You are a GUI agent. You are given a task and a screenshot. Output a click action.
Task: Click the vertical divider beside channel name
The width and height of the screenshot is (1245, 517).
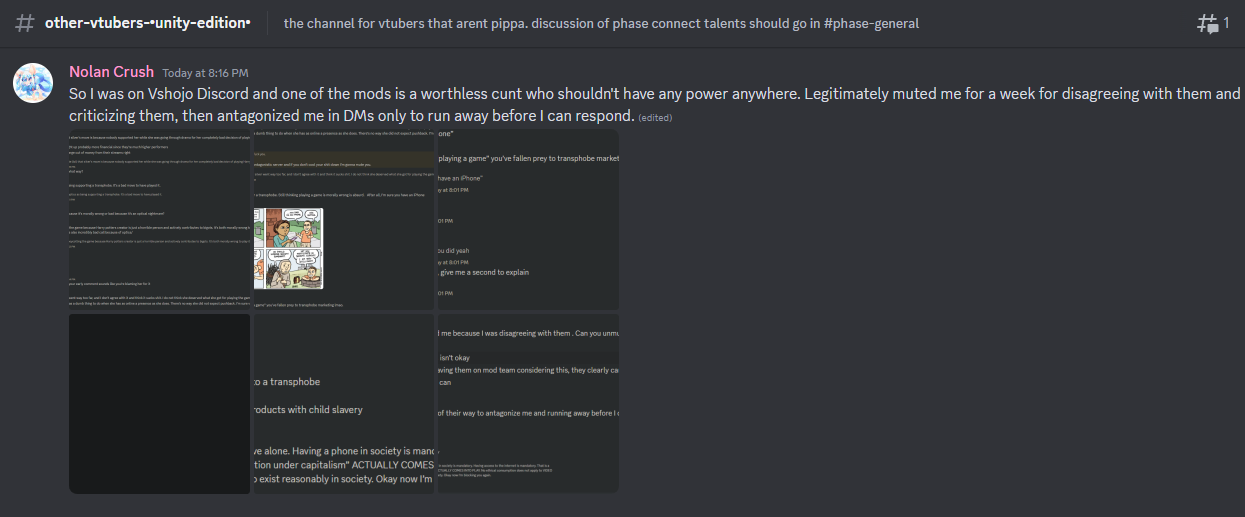pos(268,23)
